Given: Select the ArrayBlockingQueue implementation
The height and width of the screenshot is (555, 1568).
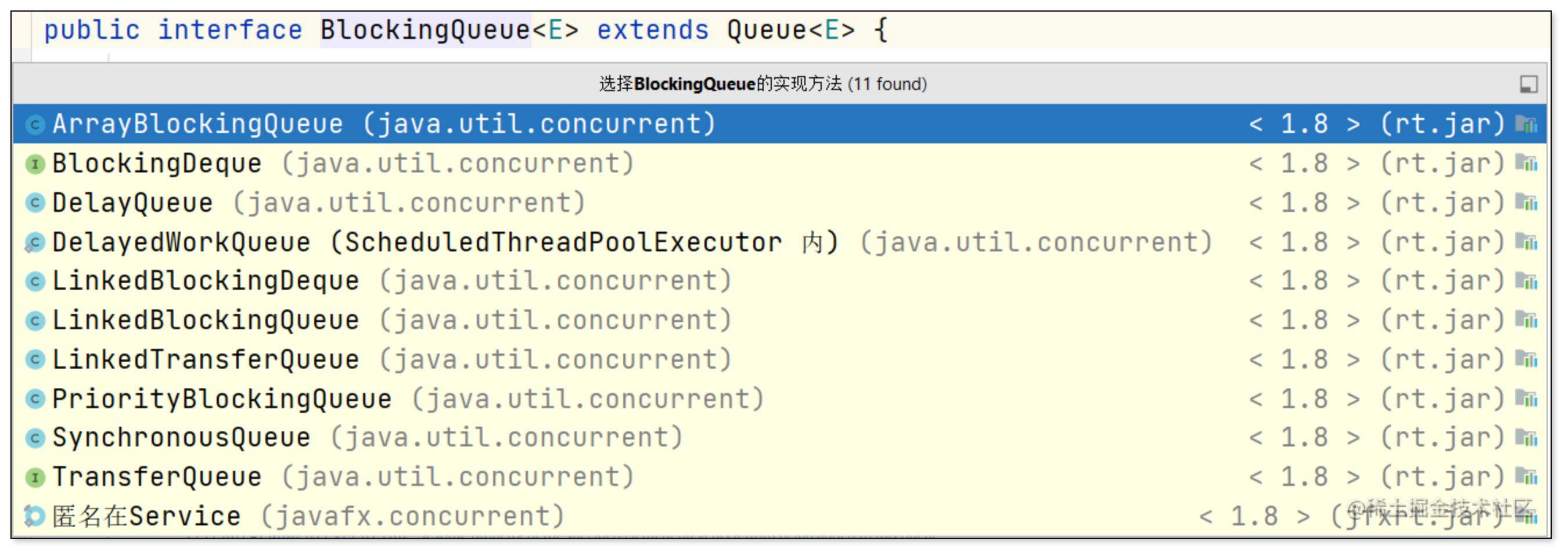Looking at the screenshot, I should 197,124.
